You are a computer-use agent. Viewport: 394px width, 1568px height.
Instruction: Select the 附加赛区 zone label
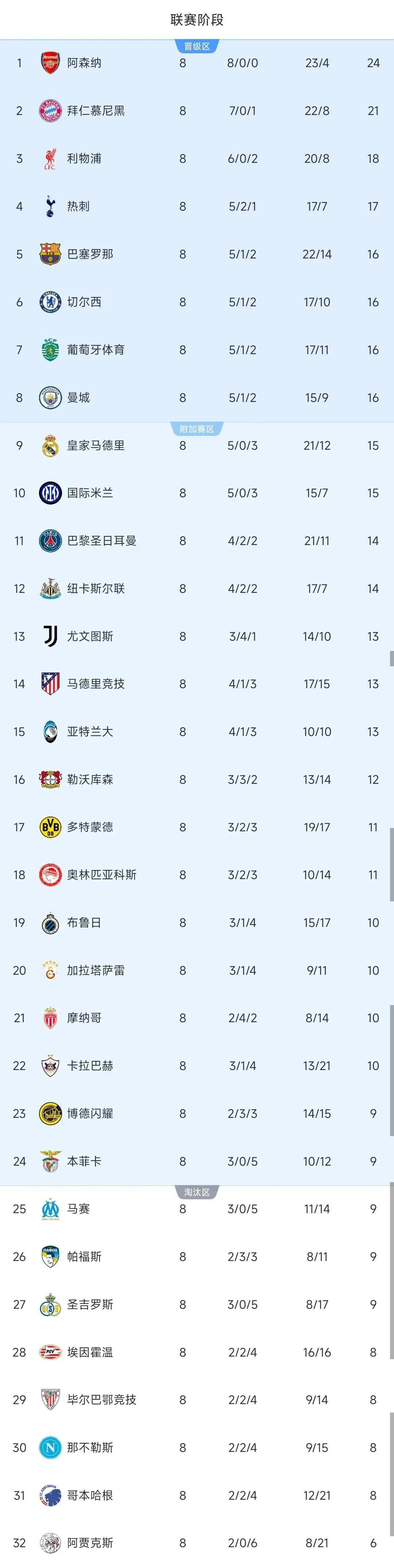(x=196, y=429)
